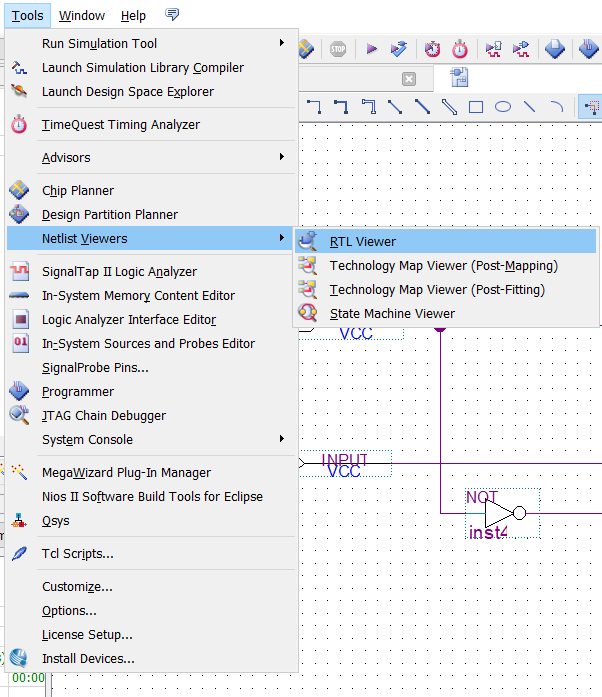Select the Arc drawing tool
This screenshot has width=602, height=697.
pyautogui.click(x=557, y=107)
